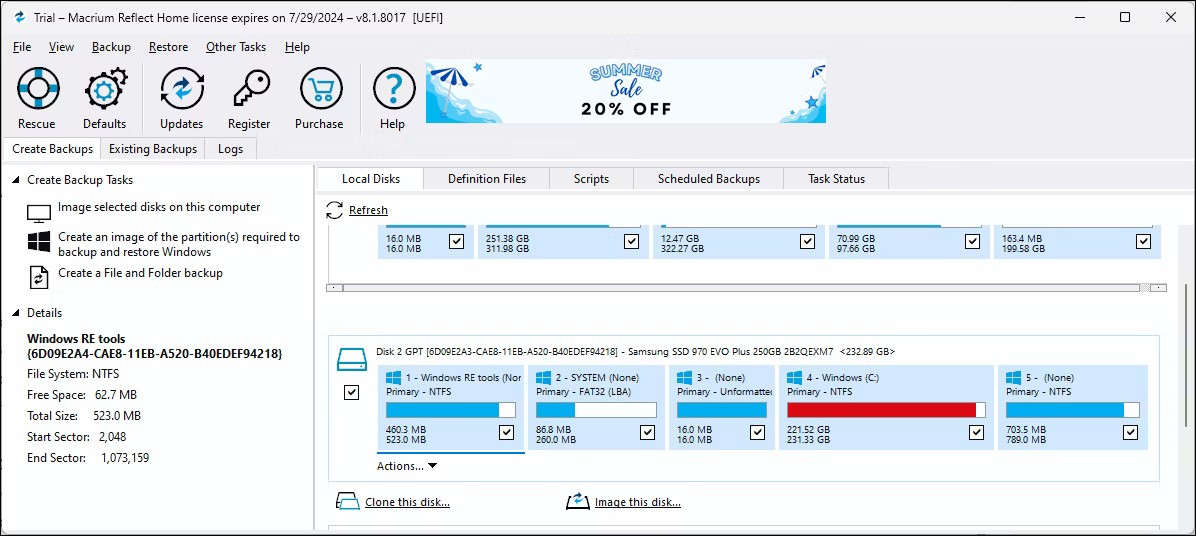Click the horizontal scrollbar under disk list
This screenshot has width=1196, height=536.
pyautogui.click(x=740, y=288)
